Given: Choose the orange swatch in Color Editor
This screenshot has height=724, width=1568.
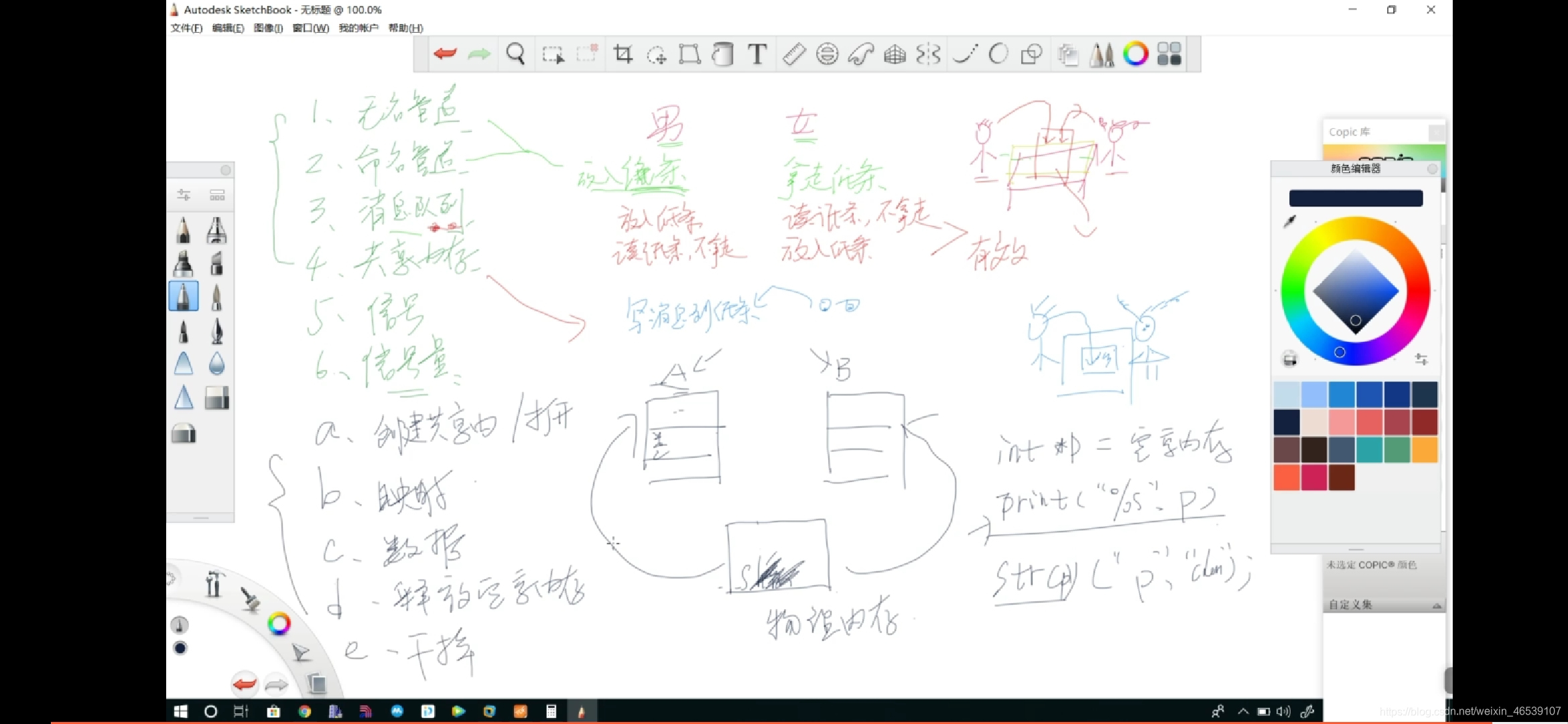Looking at the screenshot, I should pos(1425,450).
